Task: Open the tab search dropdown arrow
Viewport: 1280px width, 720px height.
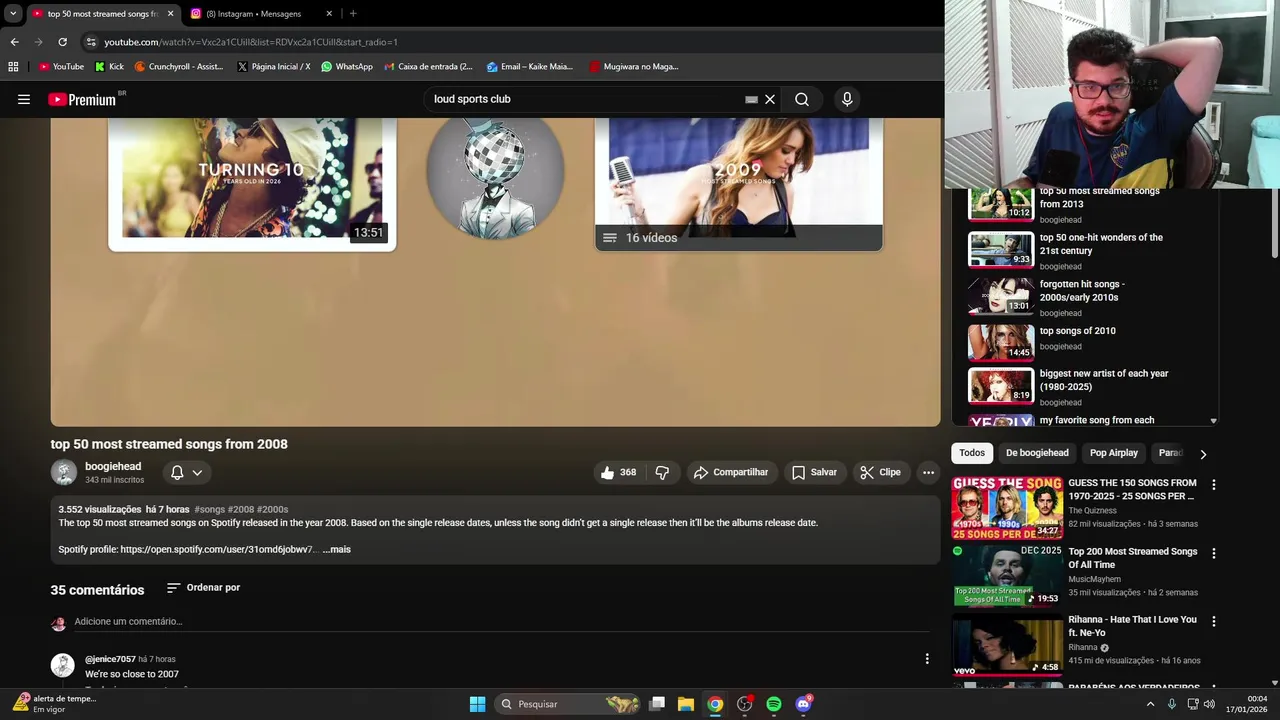Action: (13, 14)
